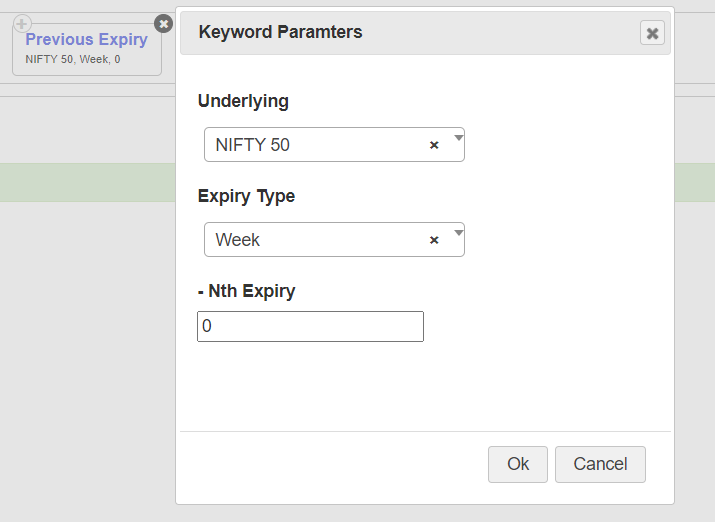715x522 pixels.
Task: Clear the NIFTY 50 underlying selection
Action: point(434,145)
